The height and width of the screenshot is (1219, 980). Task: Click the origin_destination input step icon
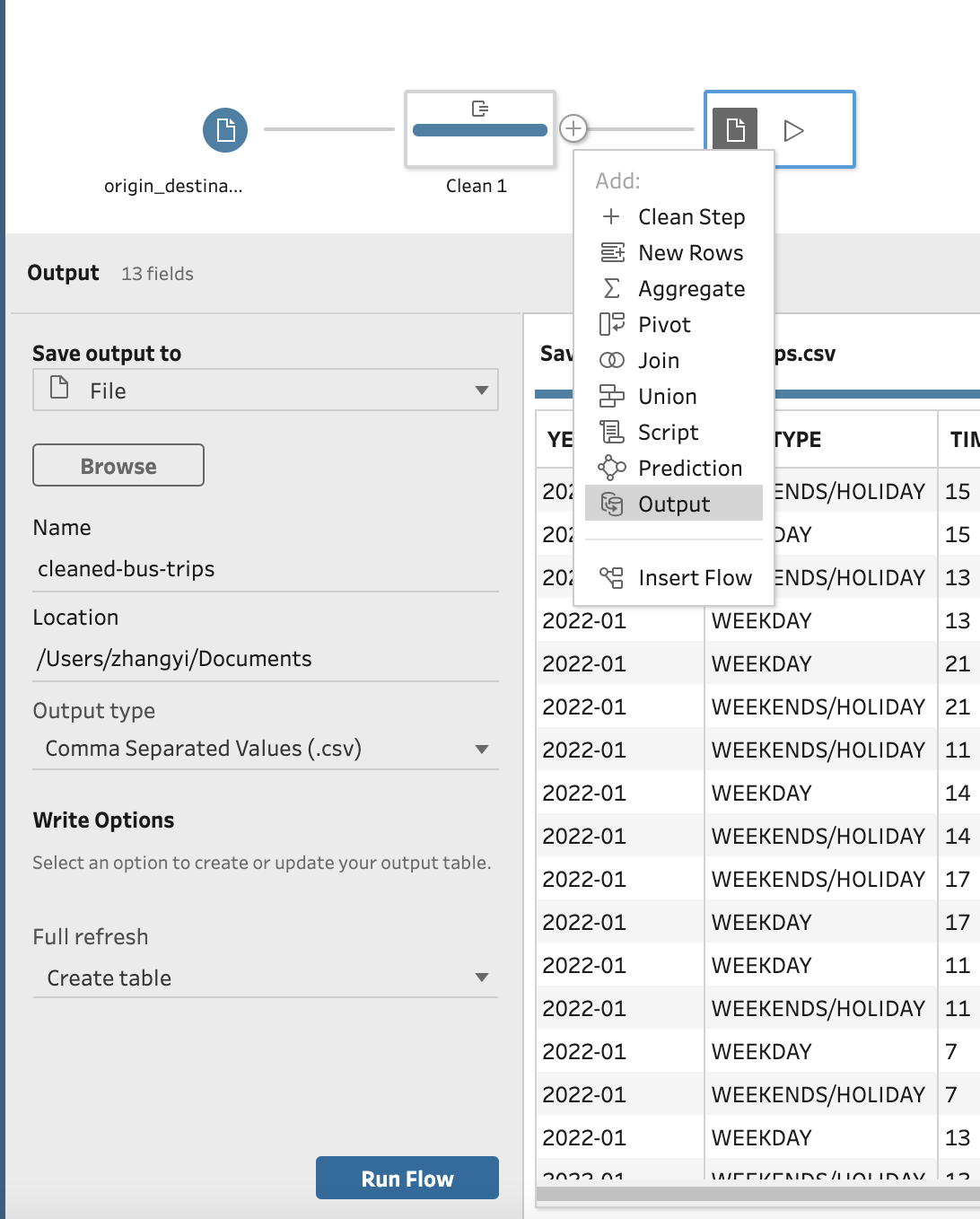click(x=225, y=130)
